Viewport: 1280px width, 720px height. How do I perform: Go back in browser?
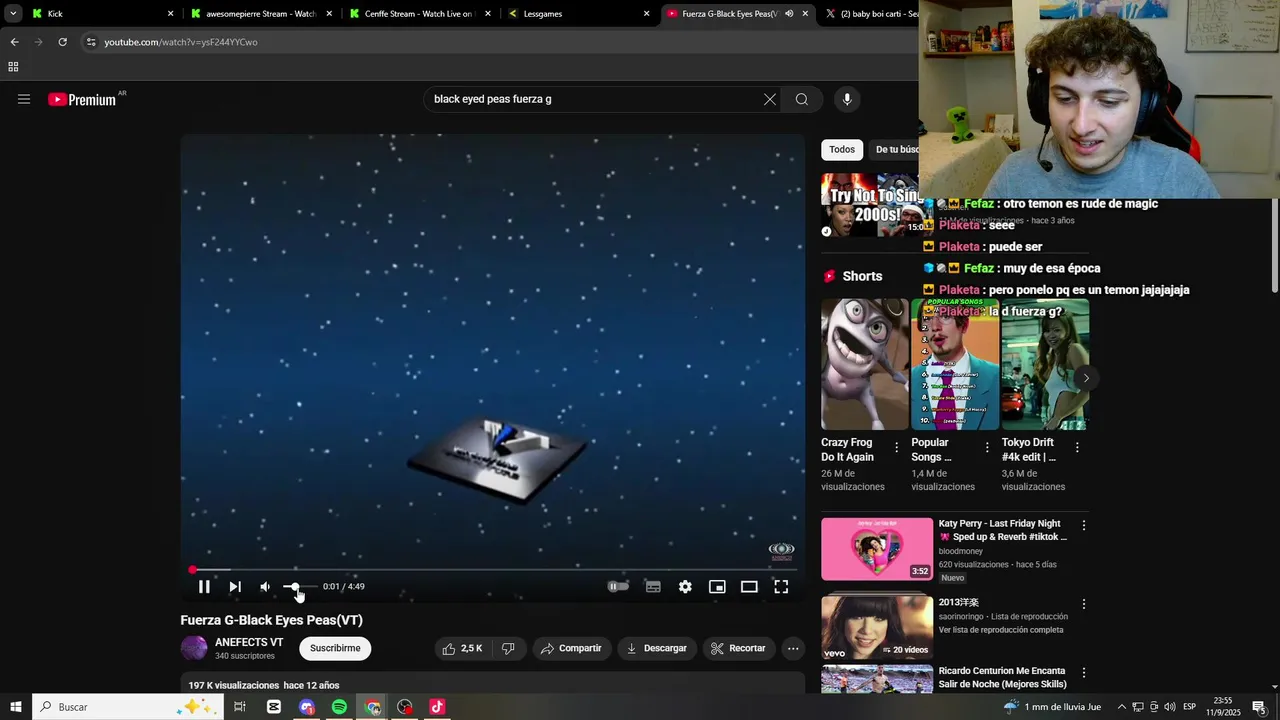tap(14, 42)
